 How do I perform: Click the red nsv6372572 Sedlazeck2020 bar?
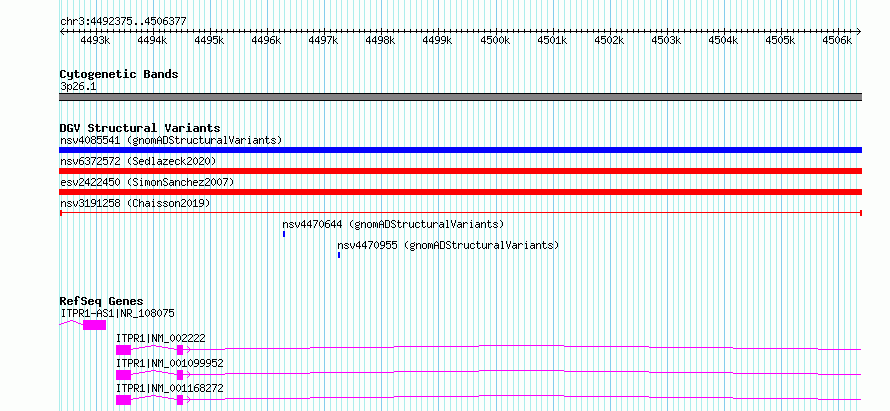coord(460,171)
